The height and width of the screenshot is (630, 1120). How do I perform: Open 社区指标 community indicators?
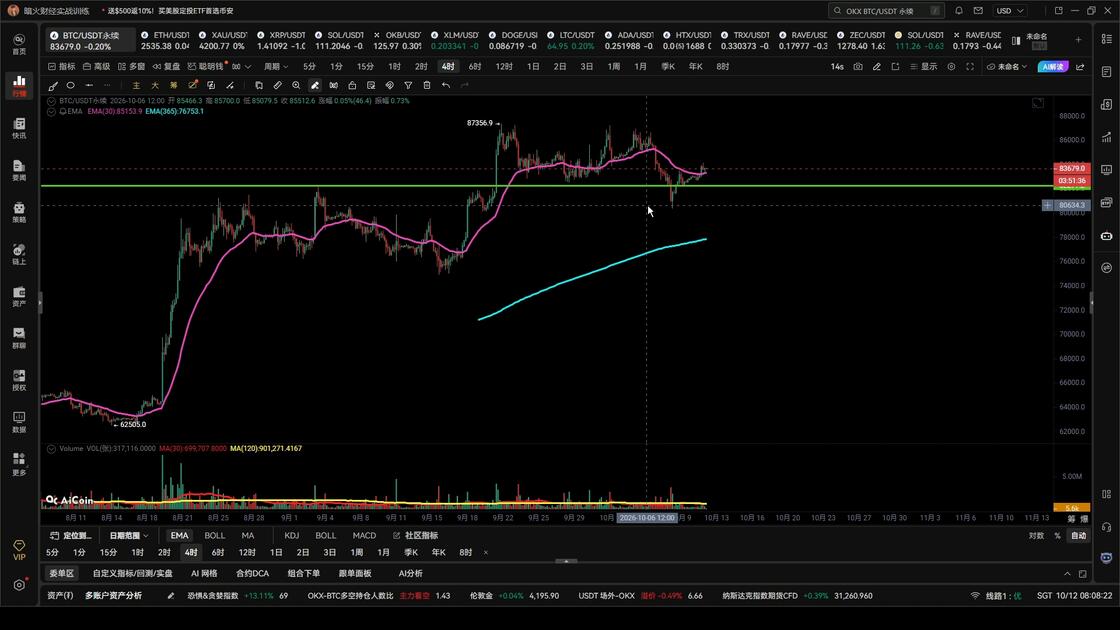[x=416, y=536]
